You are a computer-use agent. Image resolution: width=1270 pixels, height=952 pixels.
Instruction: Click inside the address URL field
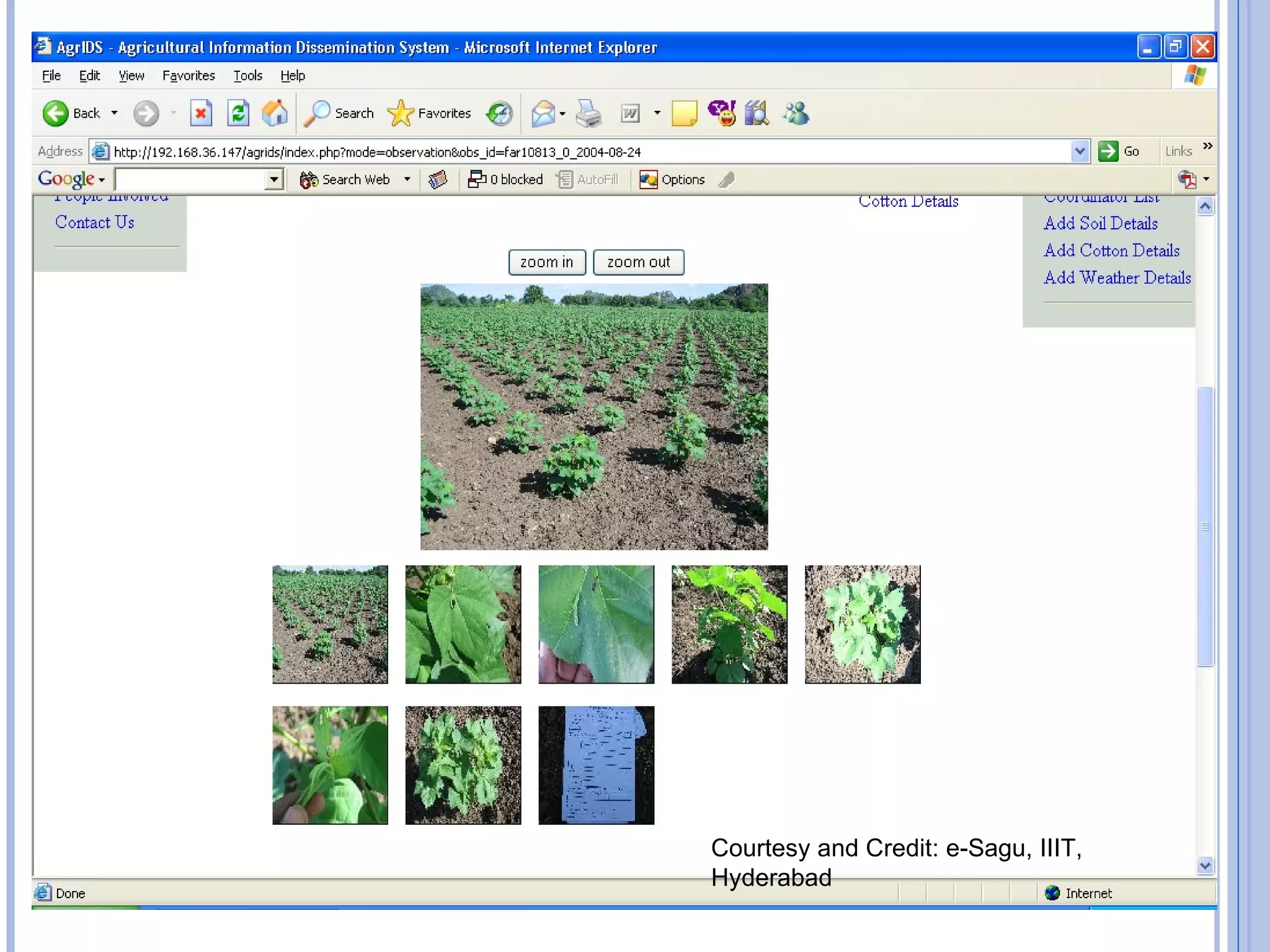589,152
